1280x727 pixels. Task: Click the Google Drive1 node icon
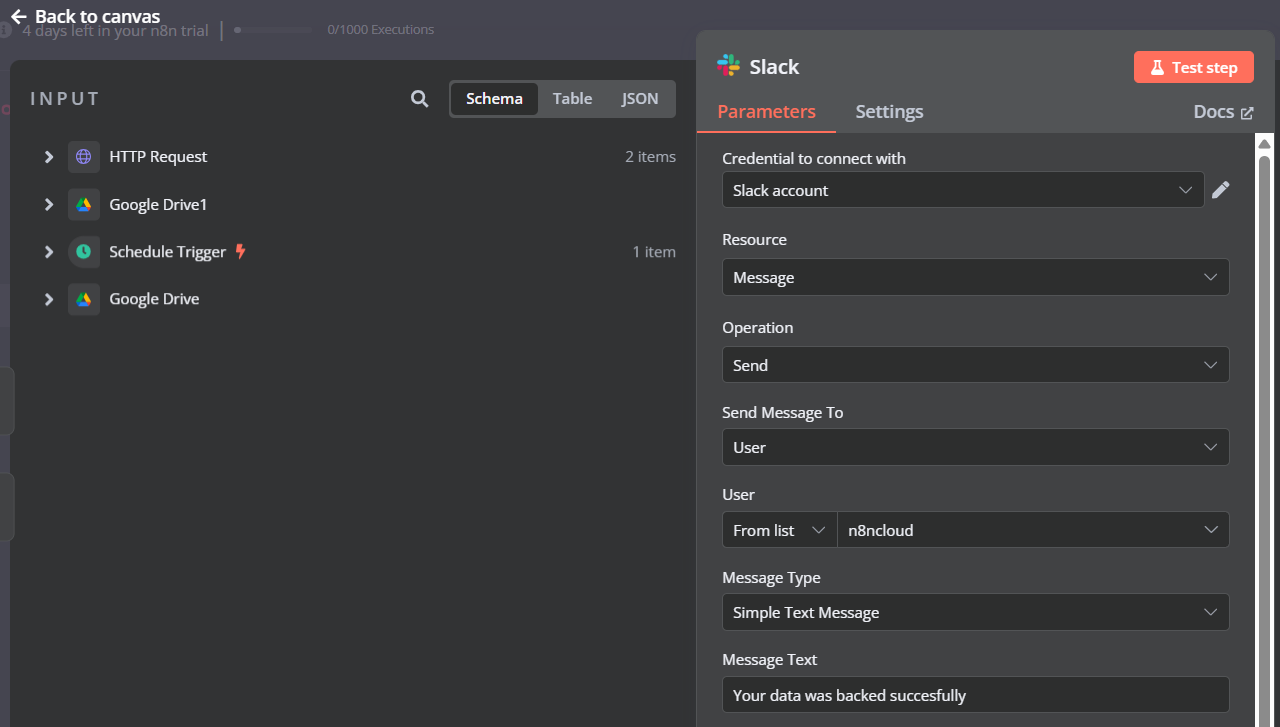pos(83,204)
